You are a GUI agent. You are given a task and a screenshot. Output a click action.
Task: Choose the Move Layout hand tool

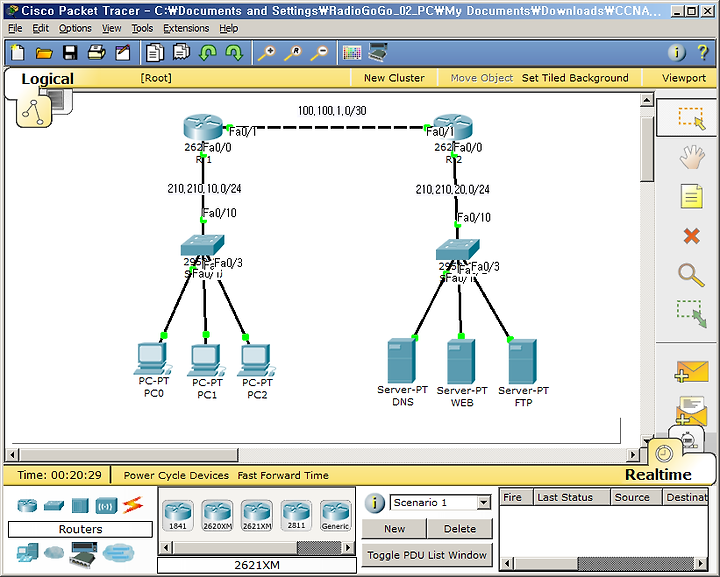click(692, 157)
